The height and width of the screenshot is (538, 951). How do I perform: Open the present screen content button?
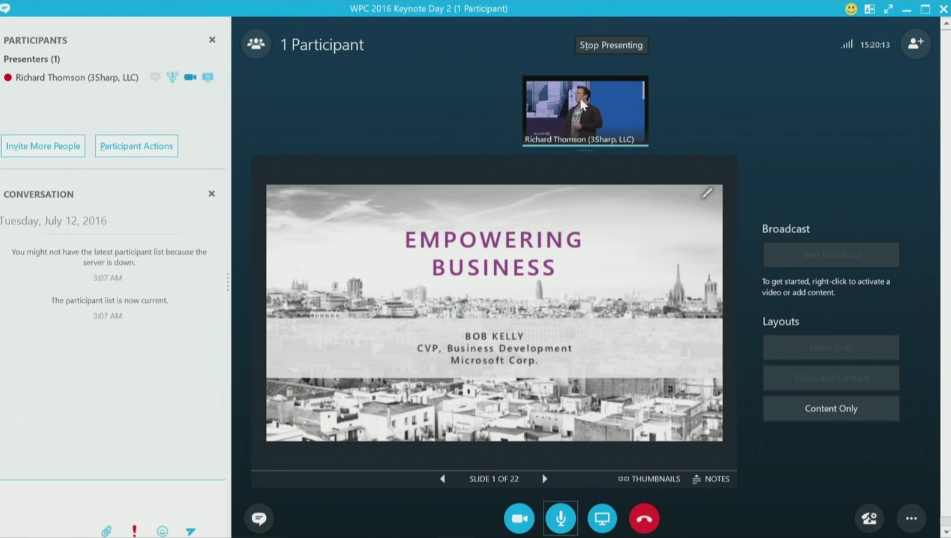[x=602, y=518]
